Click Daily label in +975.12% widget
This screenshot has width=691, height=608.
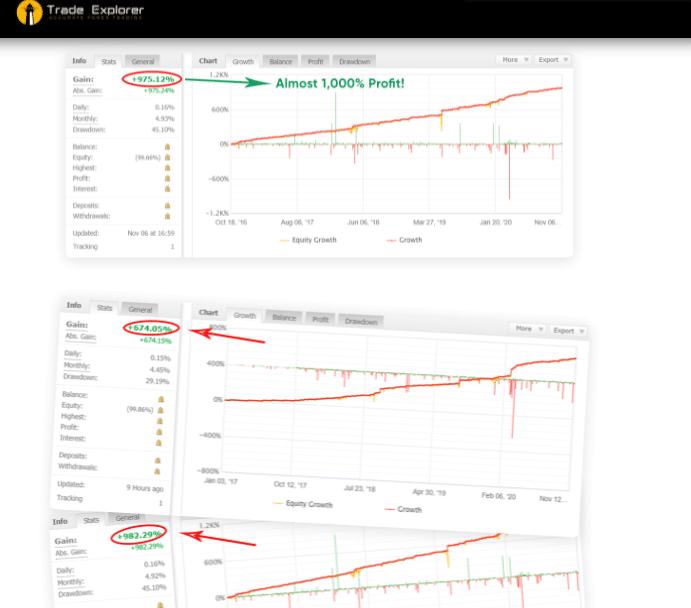tap(81, 107)
